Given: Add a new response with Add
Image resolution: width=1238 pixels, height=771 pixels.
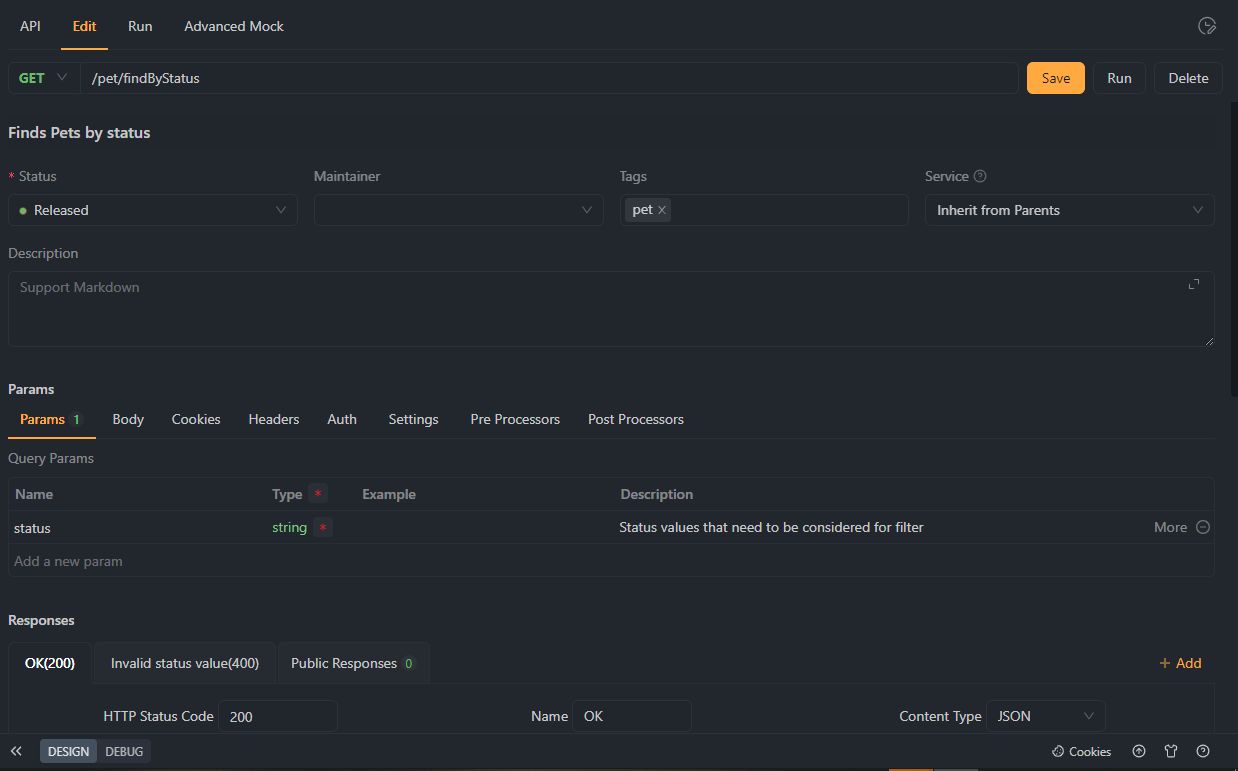Looking at the screenshot, I should (x=1180, y=663).
